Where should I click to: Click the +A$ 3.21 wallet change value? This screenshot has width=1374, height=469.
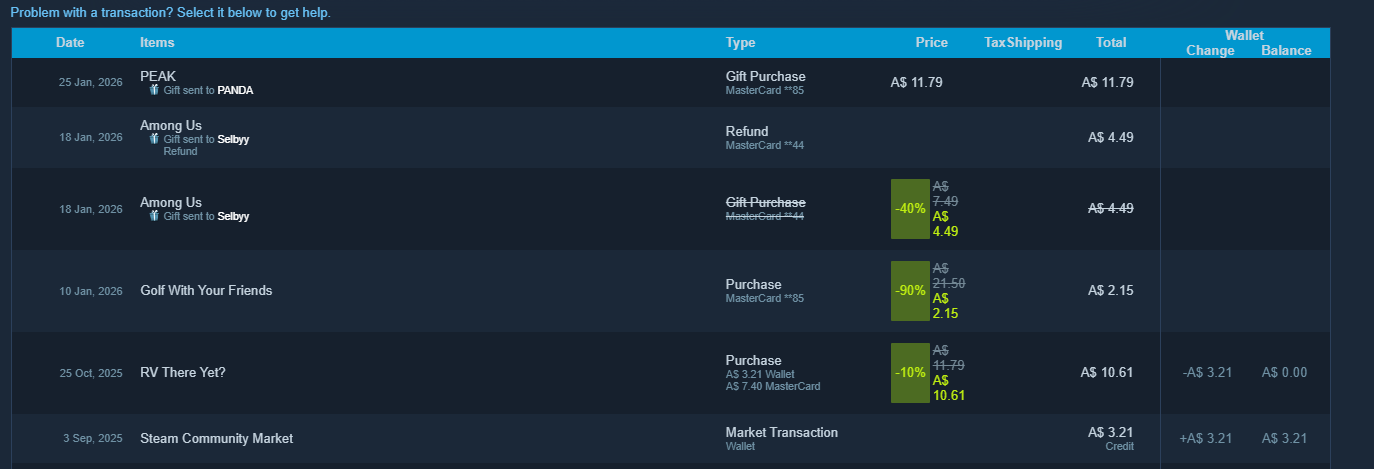point(1206,438)
